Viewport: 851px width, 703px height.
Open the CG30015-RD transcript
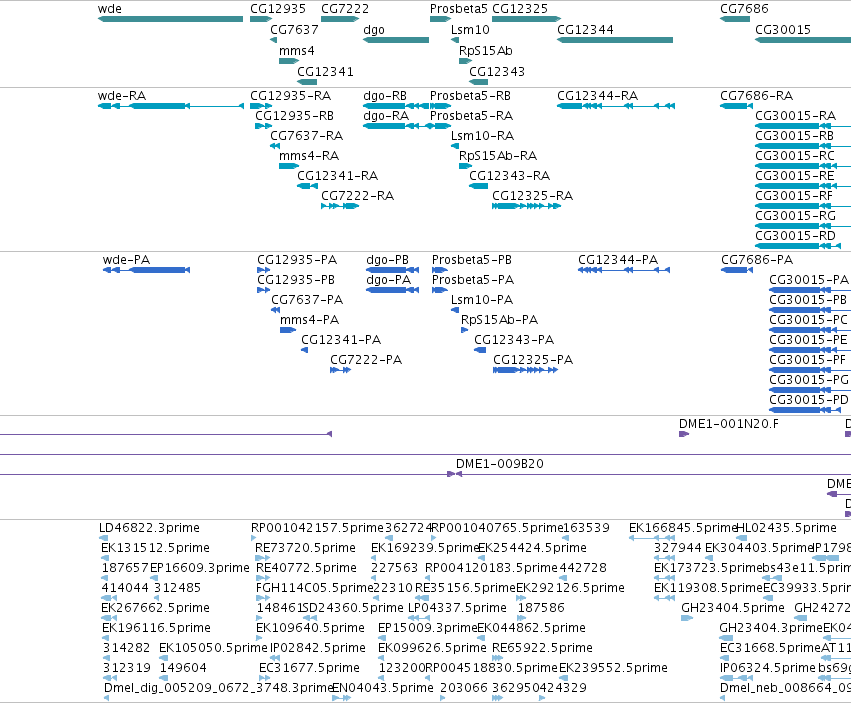[798, 246]
